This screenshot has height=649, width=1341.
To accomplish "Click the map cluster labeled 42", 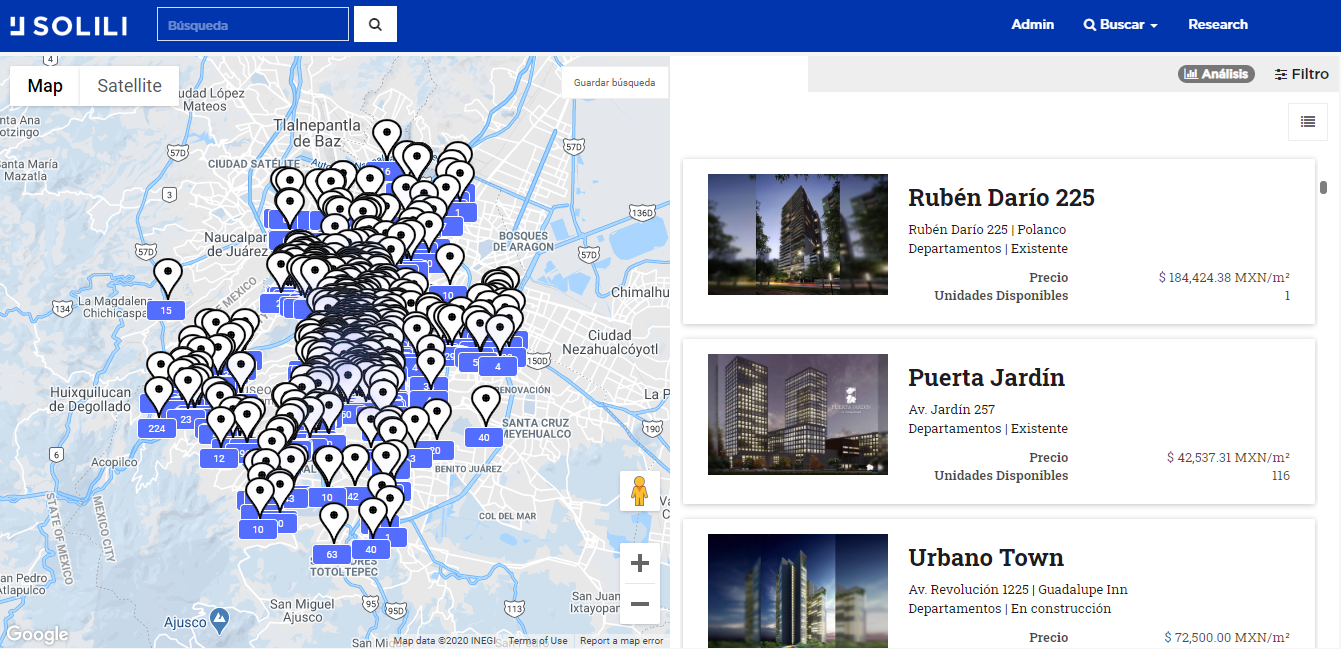I will pos(353,497).
